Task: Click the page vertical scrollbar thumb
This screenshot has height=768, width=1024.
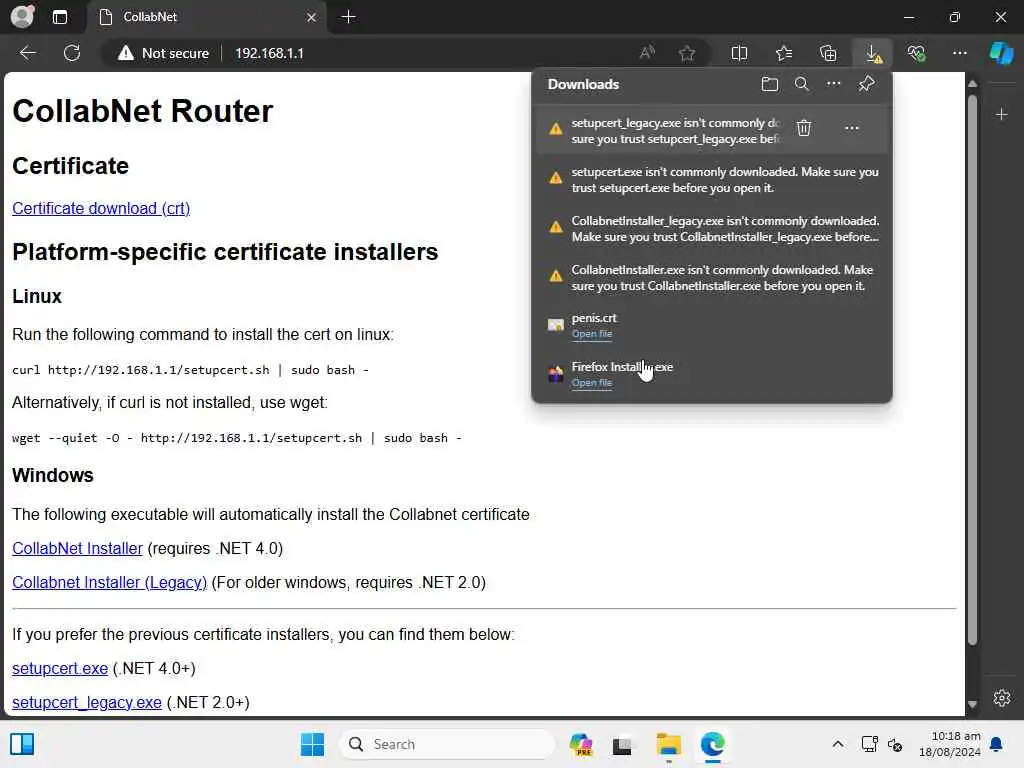Action: click(x=972, y=369)
